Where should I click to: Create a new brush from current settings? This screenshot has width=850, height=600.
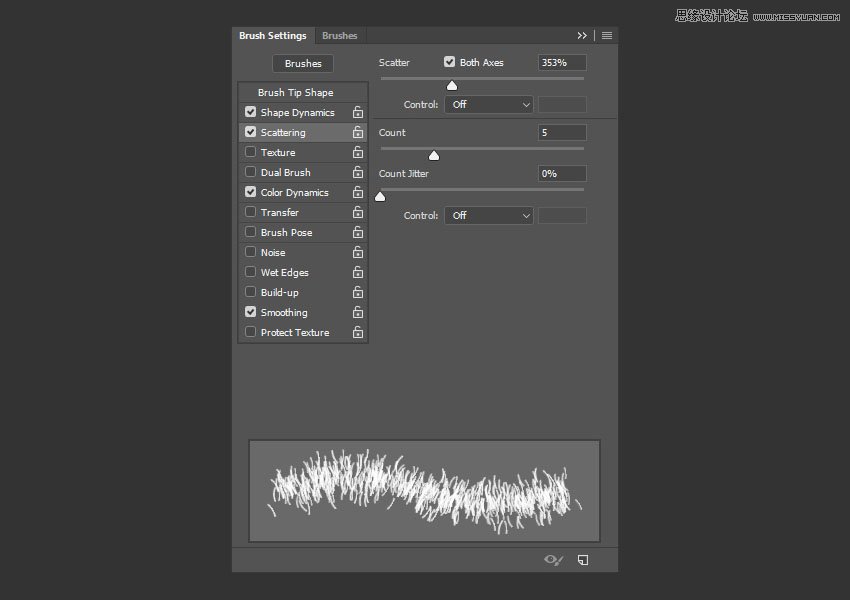(583, 560)
